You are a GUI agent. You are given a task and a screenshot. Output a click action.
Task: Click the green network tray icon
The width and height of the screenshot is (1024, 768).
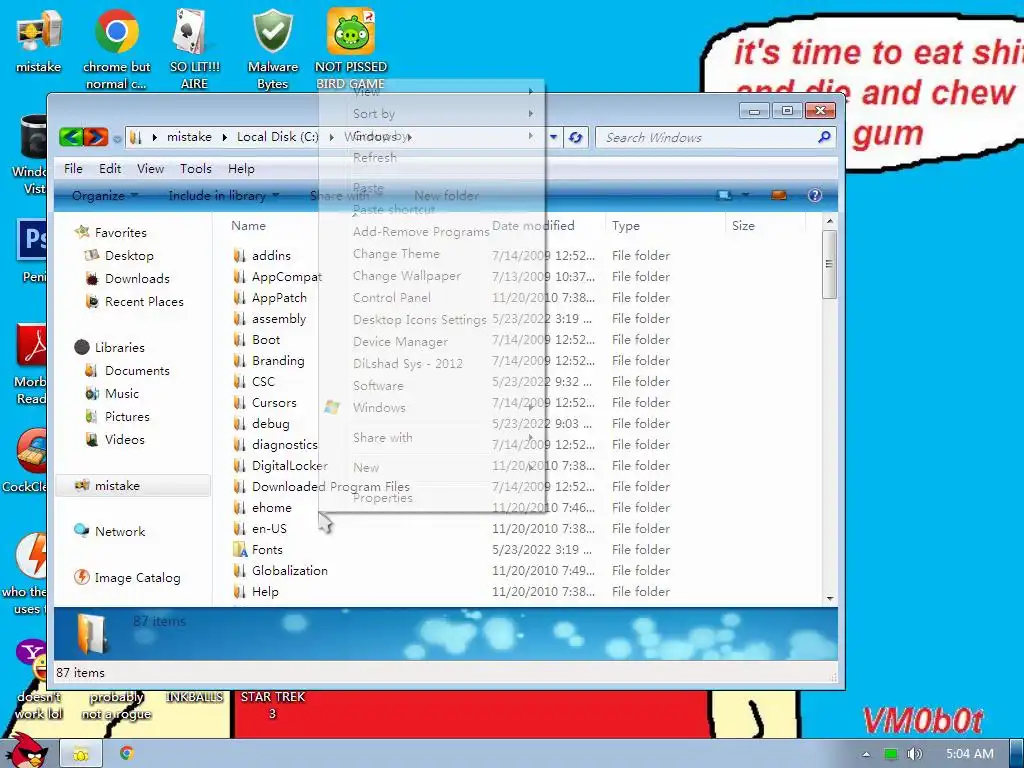tap(890, 754)
